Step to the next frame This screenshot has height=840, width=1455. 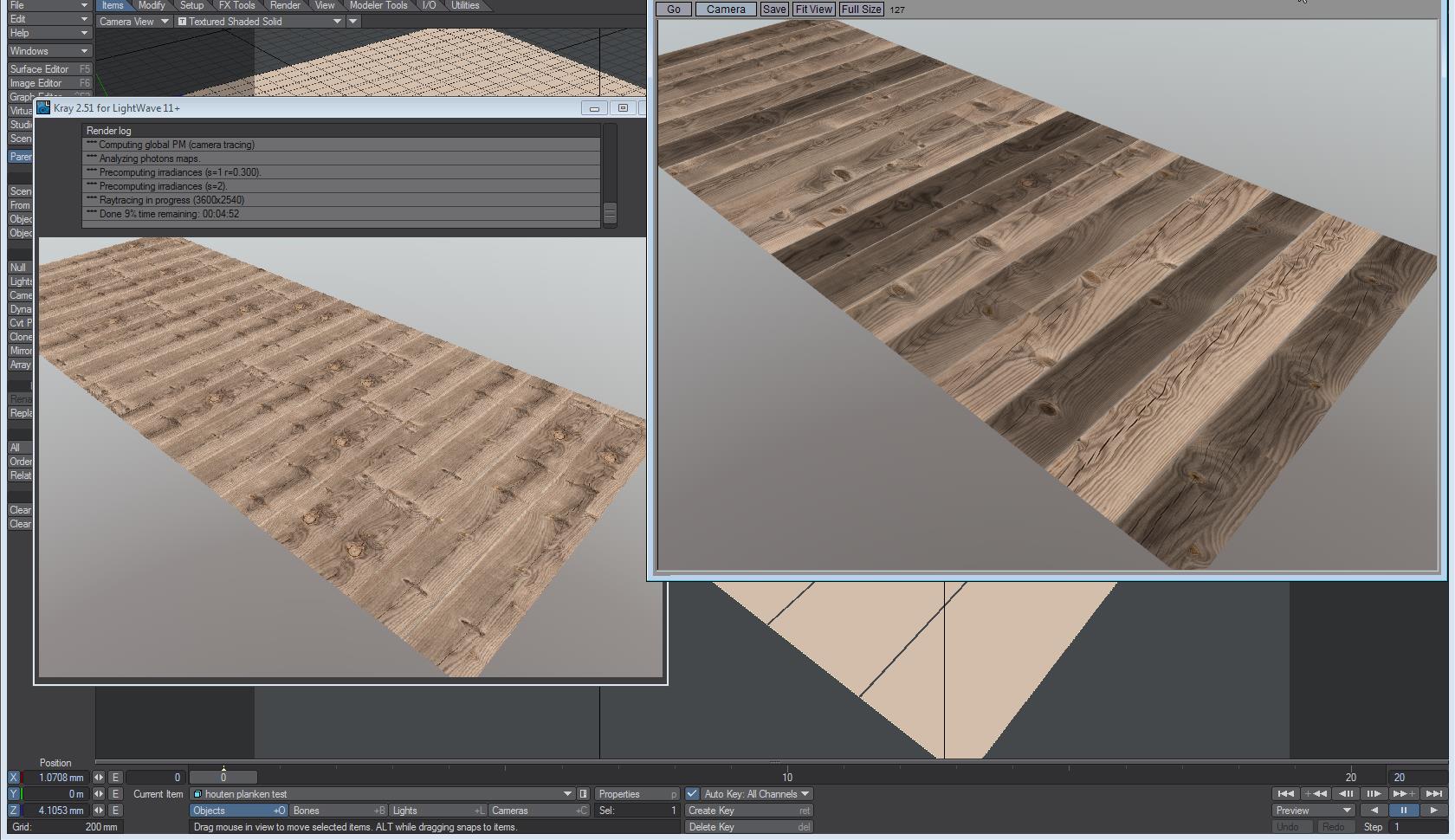tap(1374, 793)
